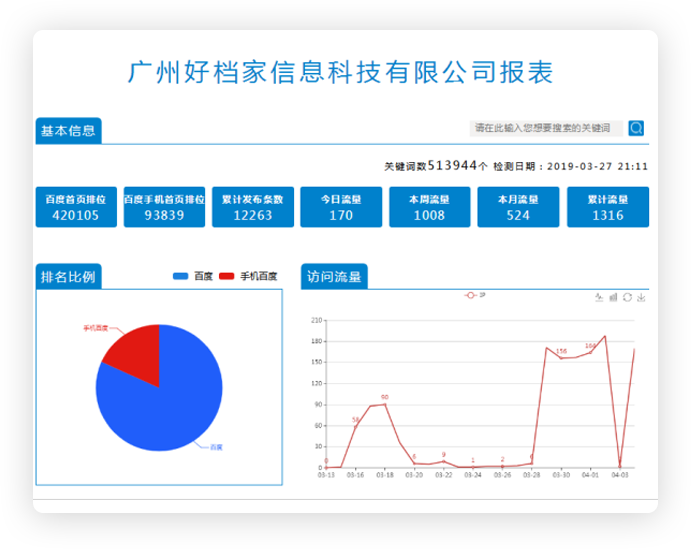Image resolution: width=691 pixels, height=549 pixels.
Task: Click the keyword count 513944
Action: click(452, 166)
